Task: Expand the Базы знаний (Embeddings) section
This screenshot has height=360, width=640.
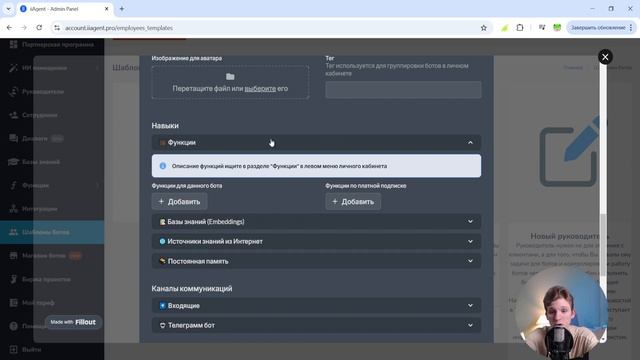Action: 316,222
